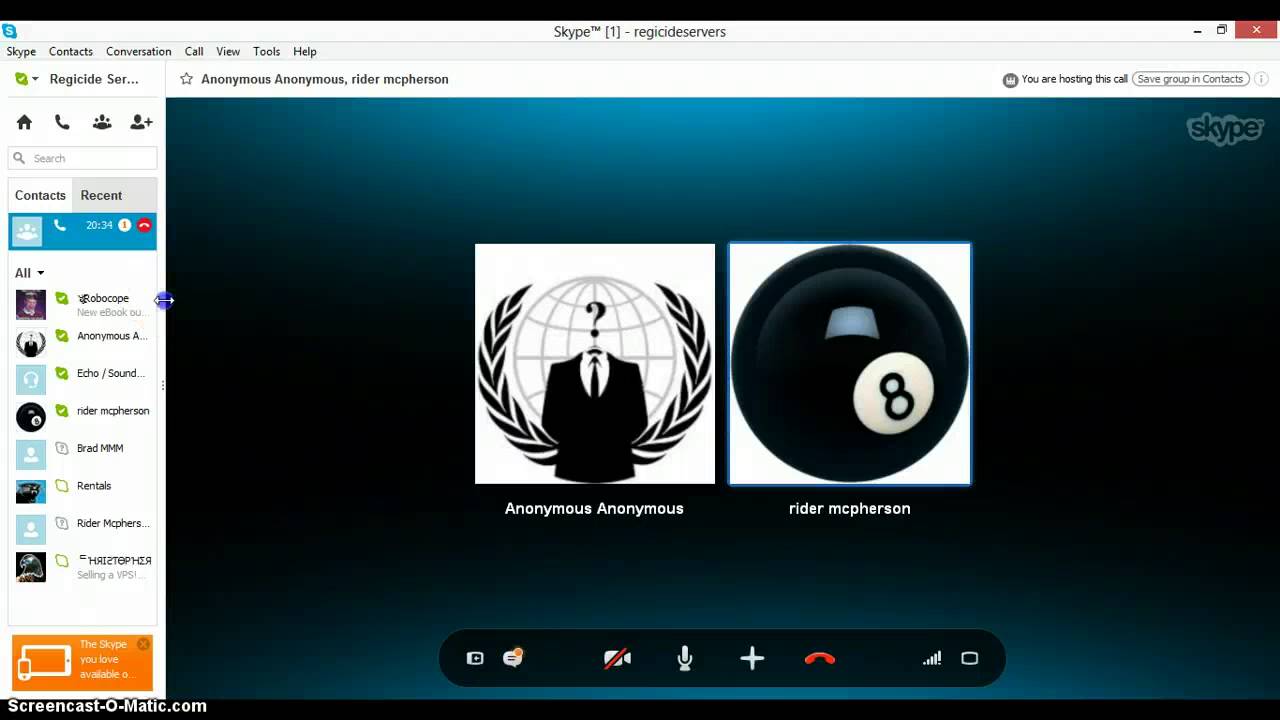Switch to full screen view icon
1280x720 pixels.
pyautogui.click(x=969, y=658)
